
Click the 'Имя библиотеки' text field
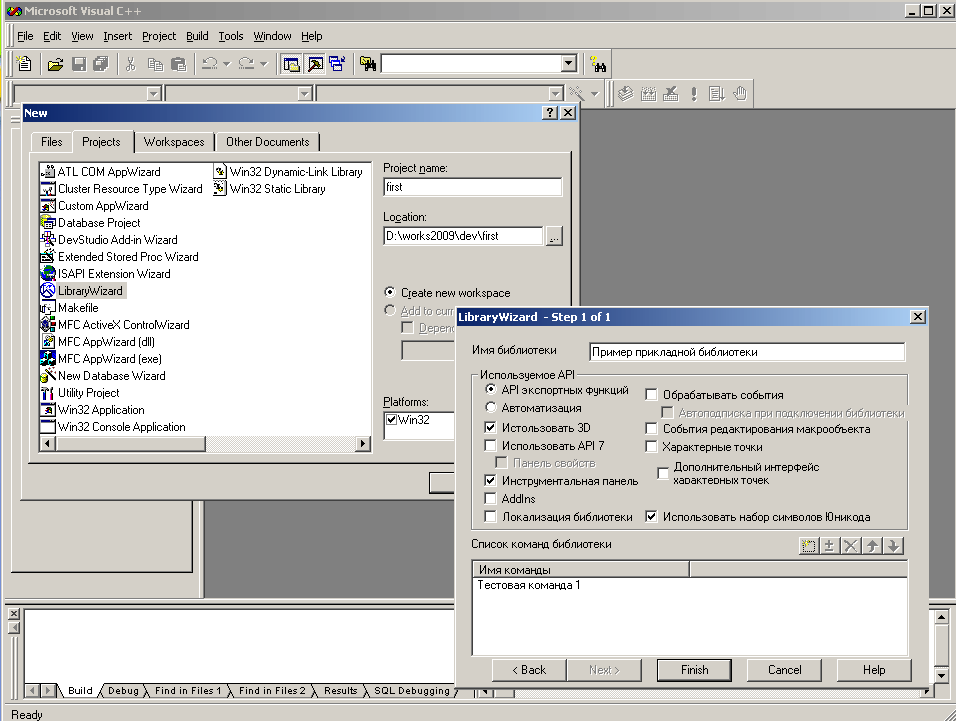pos(746,352)
